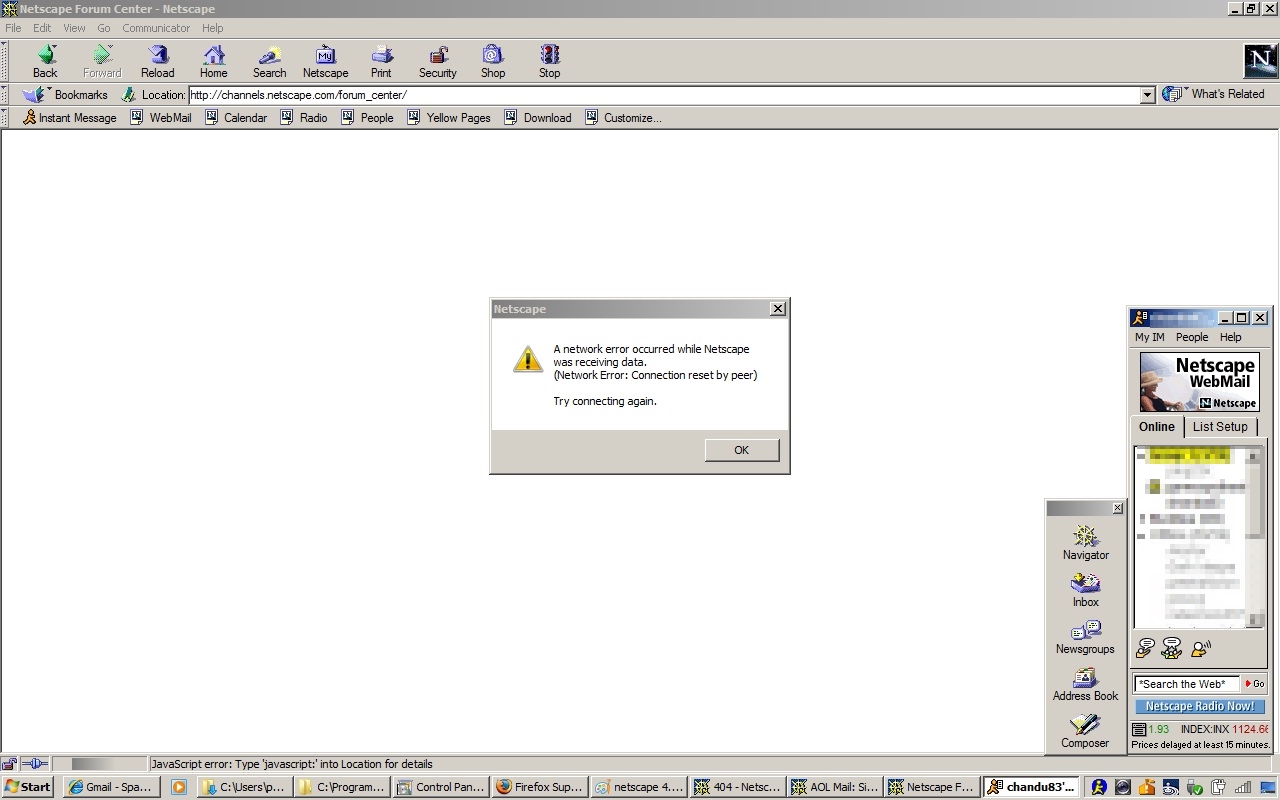Switch to Firefox Support taskbar item
1280x800 pixels.
tap(539, 787)
